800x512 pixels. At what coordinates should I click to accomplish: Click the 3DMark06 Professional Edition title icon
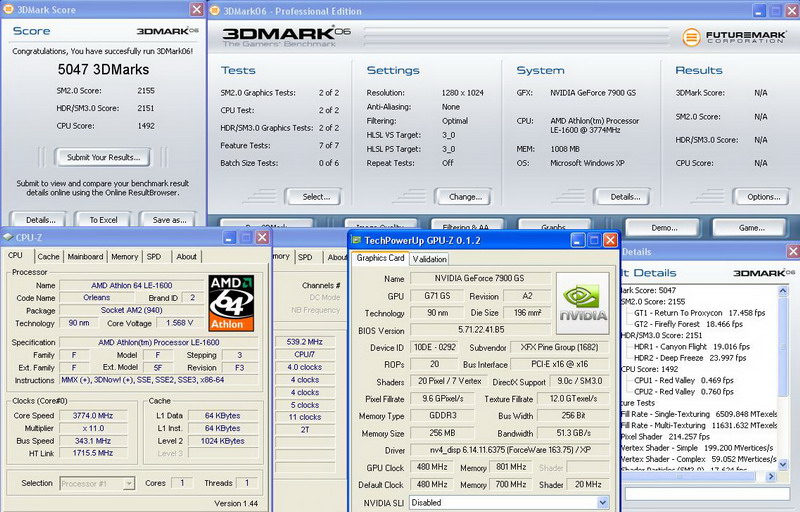click(215, 11)
